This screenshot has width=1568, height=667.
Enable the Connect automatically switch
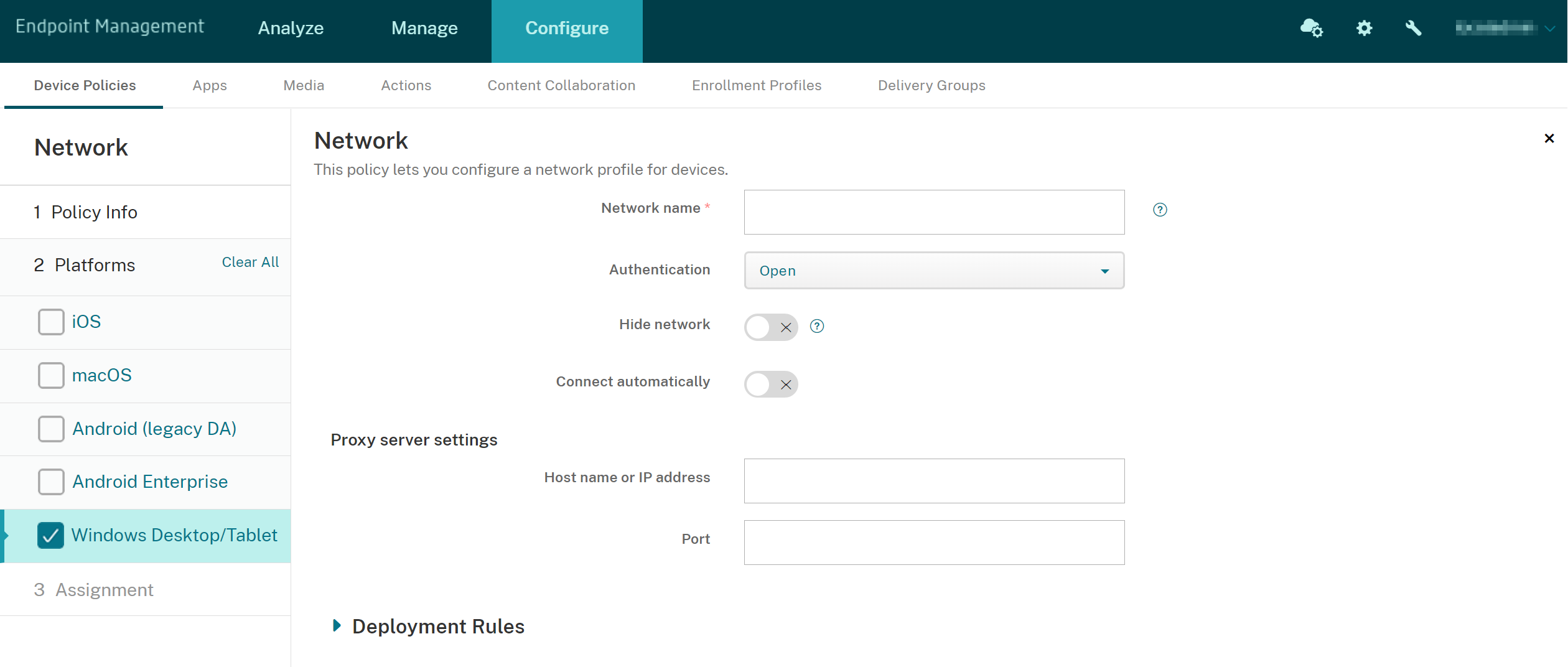[771, 385]
